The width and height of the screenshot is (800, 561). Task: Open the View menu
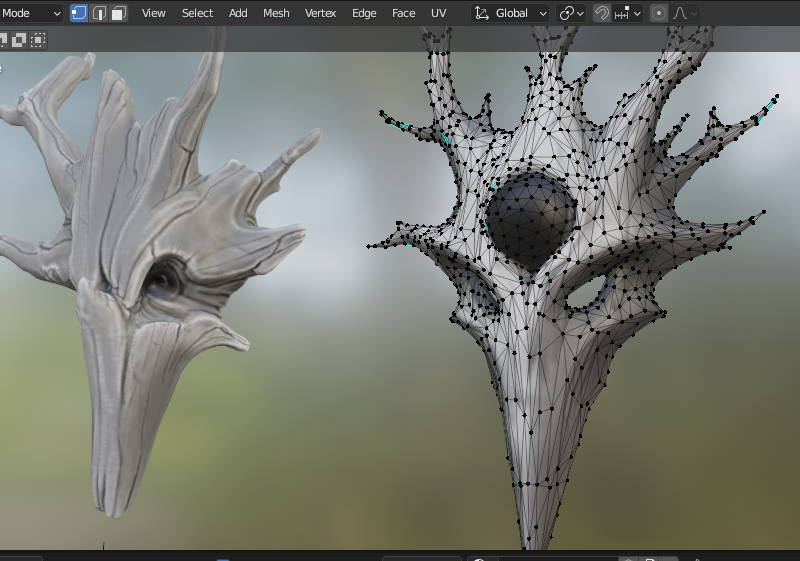pos(154,13)
